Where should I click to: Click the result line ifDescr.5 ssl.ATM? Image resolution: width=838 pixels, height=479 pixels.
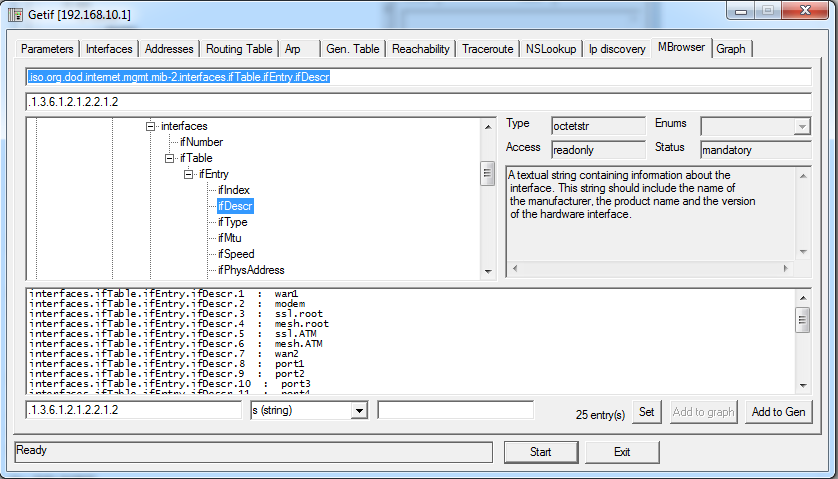point(173,334)
